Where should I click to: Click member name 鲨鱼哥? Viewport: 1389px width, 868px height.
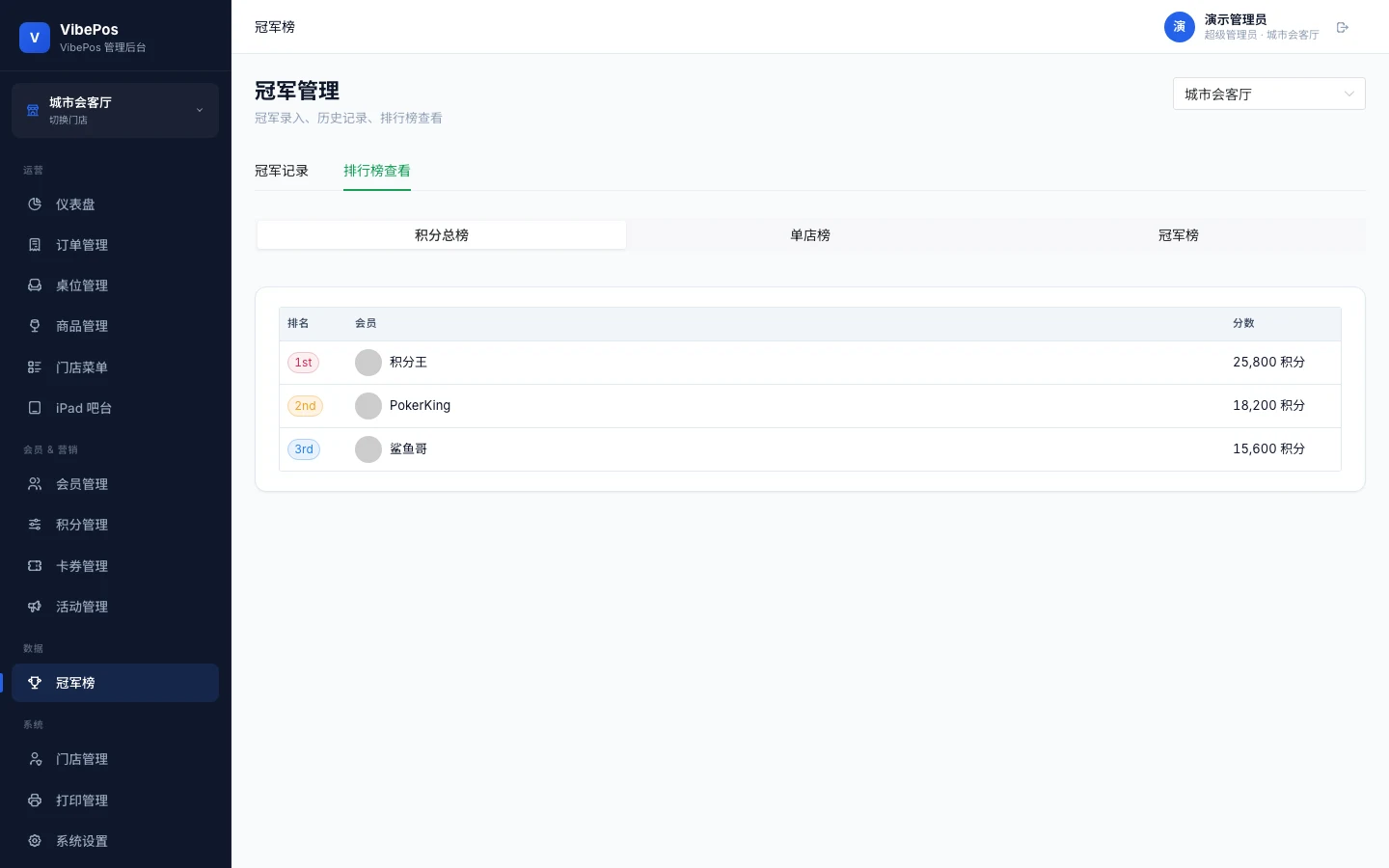tap(408, 449)
